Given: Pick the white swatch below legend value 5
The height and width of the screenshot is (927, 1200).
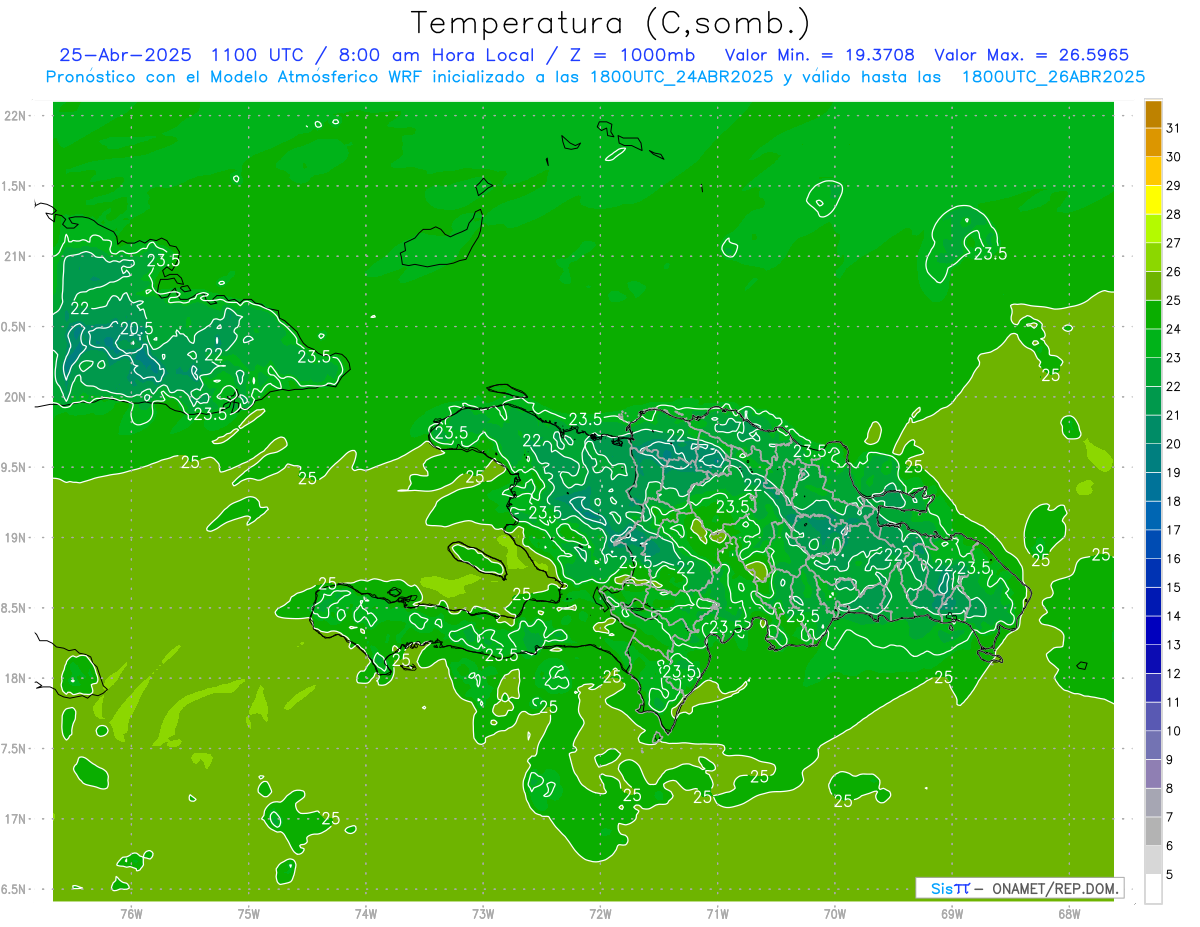Looking at the screenshot, I should [1153, 888].
